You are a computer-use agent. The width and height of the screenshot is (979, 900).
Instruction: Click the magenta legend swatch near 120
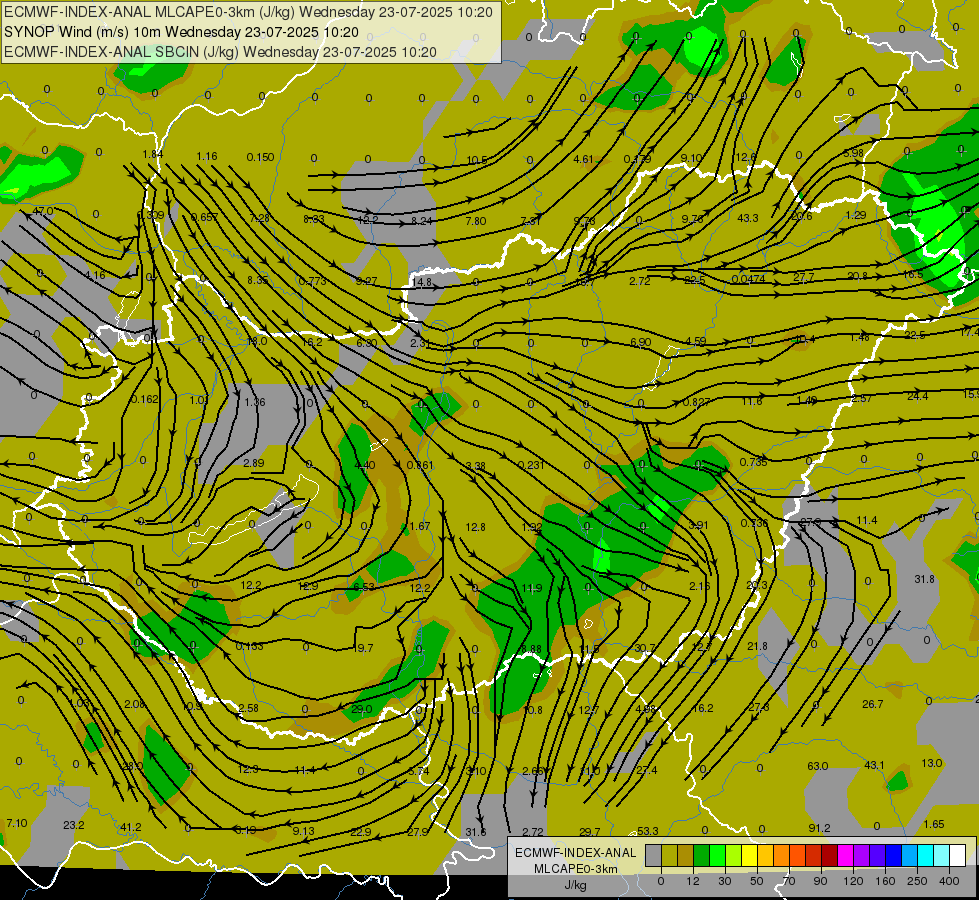(846, 855)
